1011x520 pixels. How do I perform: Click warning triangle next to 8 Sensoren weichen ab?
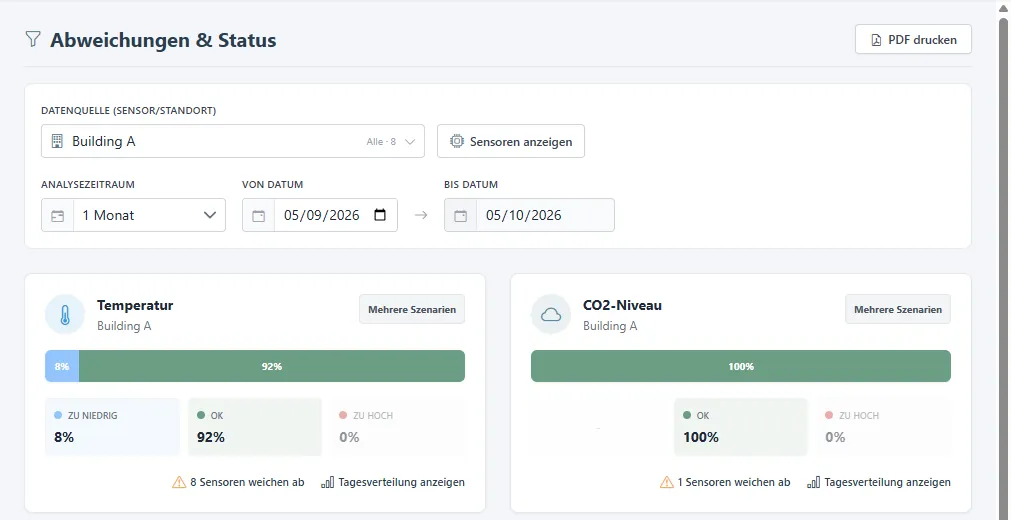pyautogui.click(x=179, y=482)
